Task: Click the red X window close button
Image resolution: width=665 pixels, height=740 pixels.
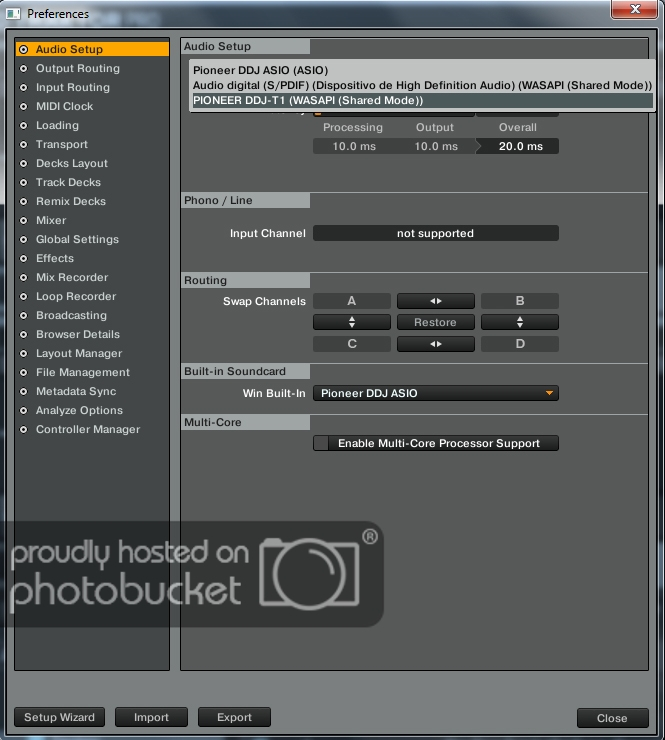Action: click(635, 9)
